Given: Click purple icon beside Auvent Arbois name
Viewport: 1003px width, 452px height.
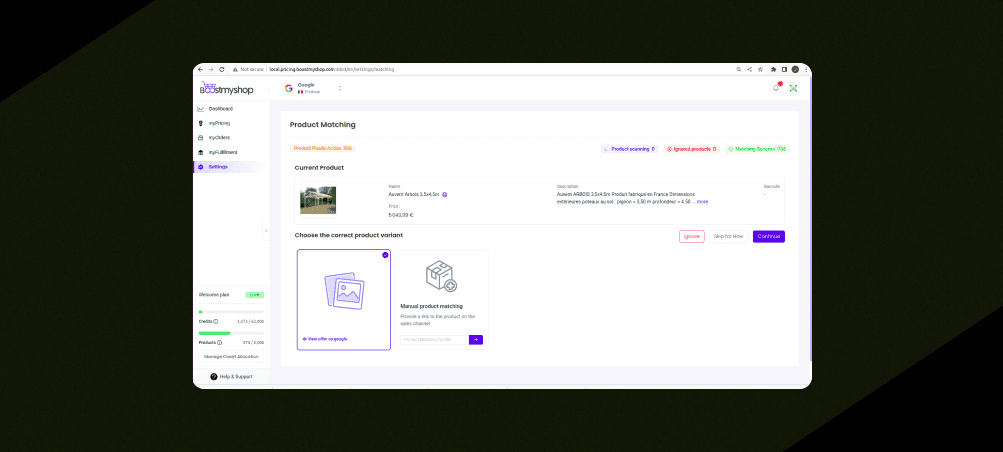Looking at the screenshot, I should point(445,194).
